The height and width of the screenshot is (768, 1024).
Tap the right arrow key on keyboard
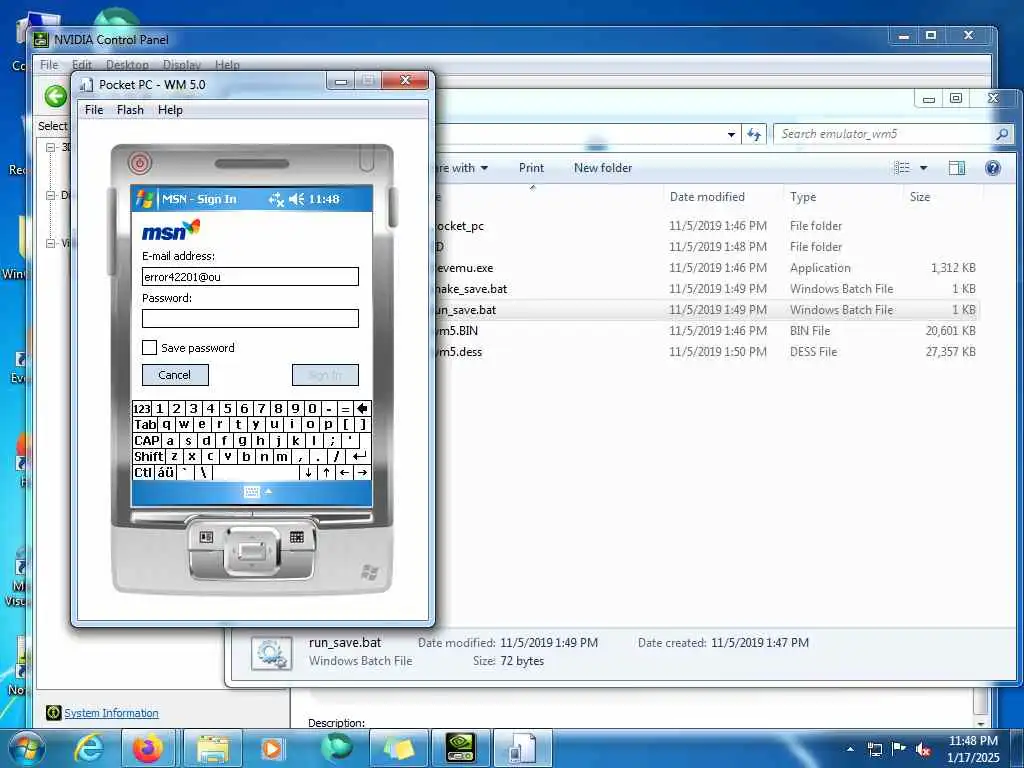[x=362, y=472]
